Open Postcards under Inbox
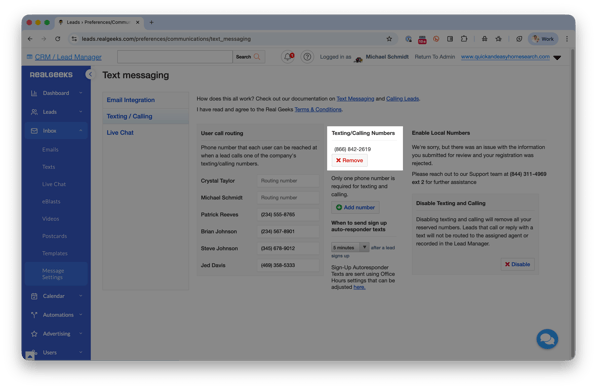597x389 pixels. click(x=54, y=236)
